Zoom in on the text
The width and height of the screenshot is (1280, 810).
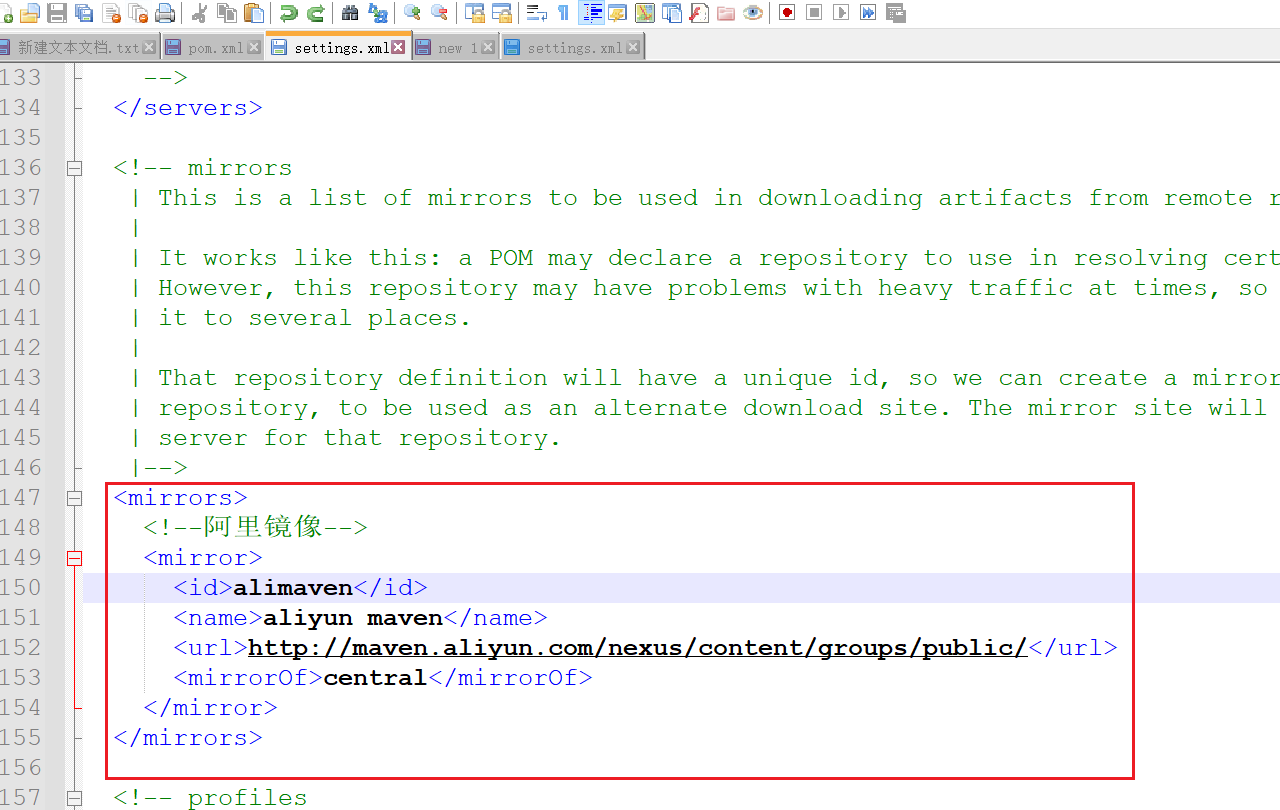pyautogui.click(x=412, y=13)
